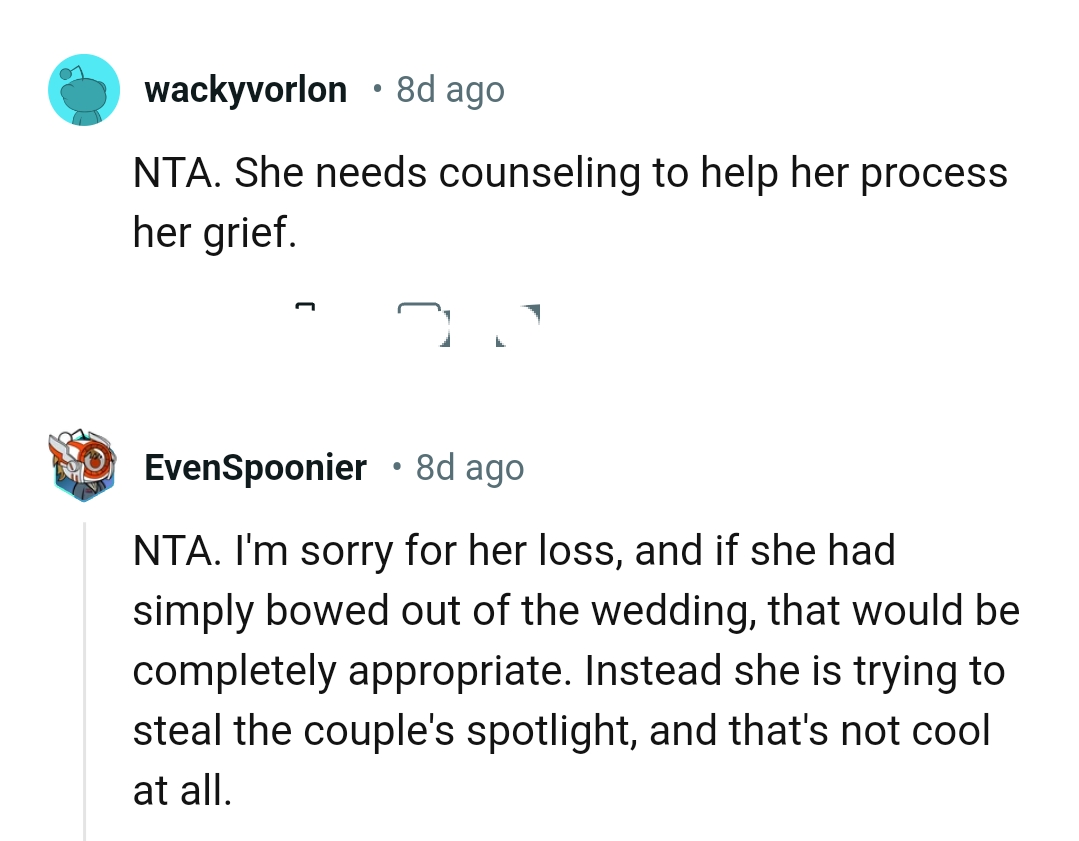Click the line "steal the couple's spotlight"

tap(560, 730)
